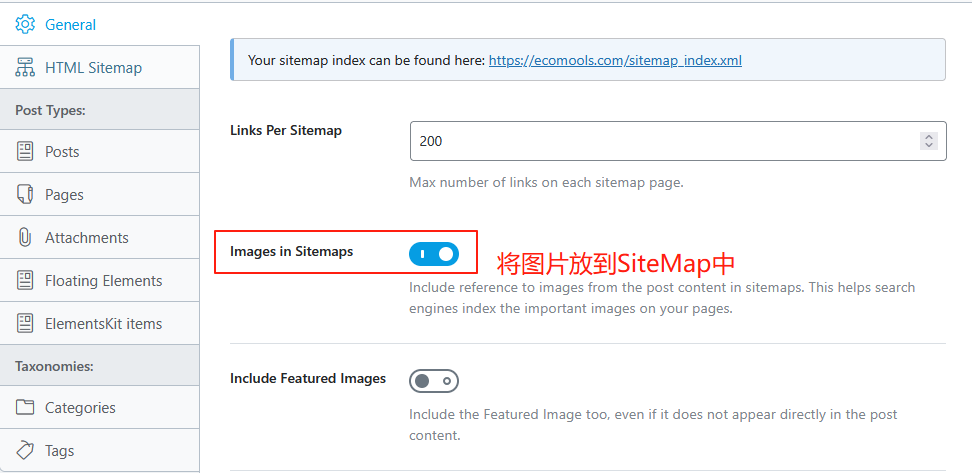Click the ElementsKit items icon
The height and width of the screenshot is (473, 972).
point(25,324)
